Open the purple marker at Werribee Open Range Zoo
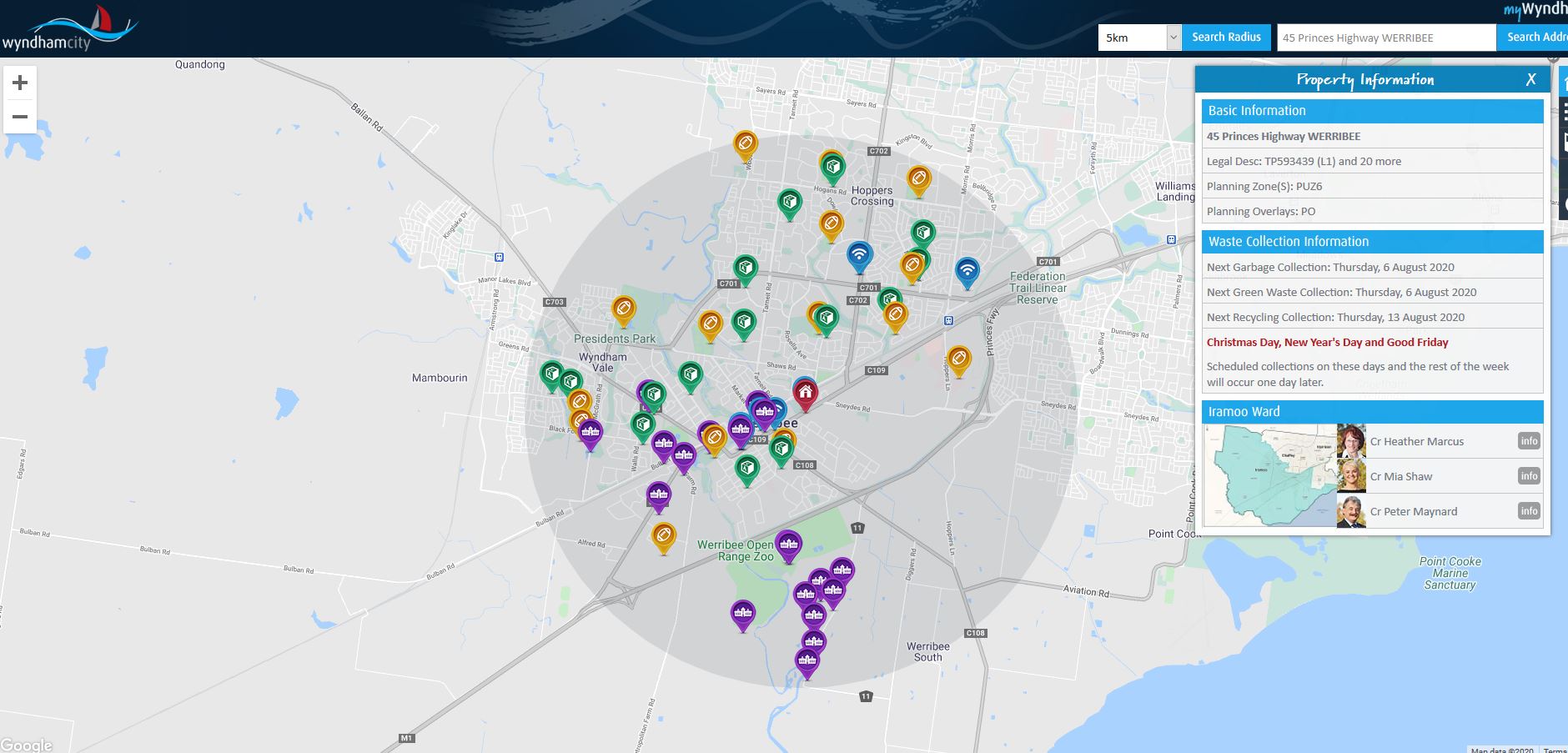The height and width of the screenshot is (753, 1568). point(788,546)
